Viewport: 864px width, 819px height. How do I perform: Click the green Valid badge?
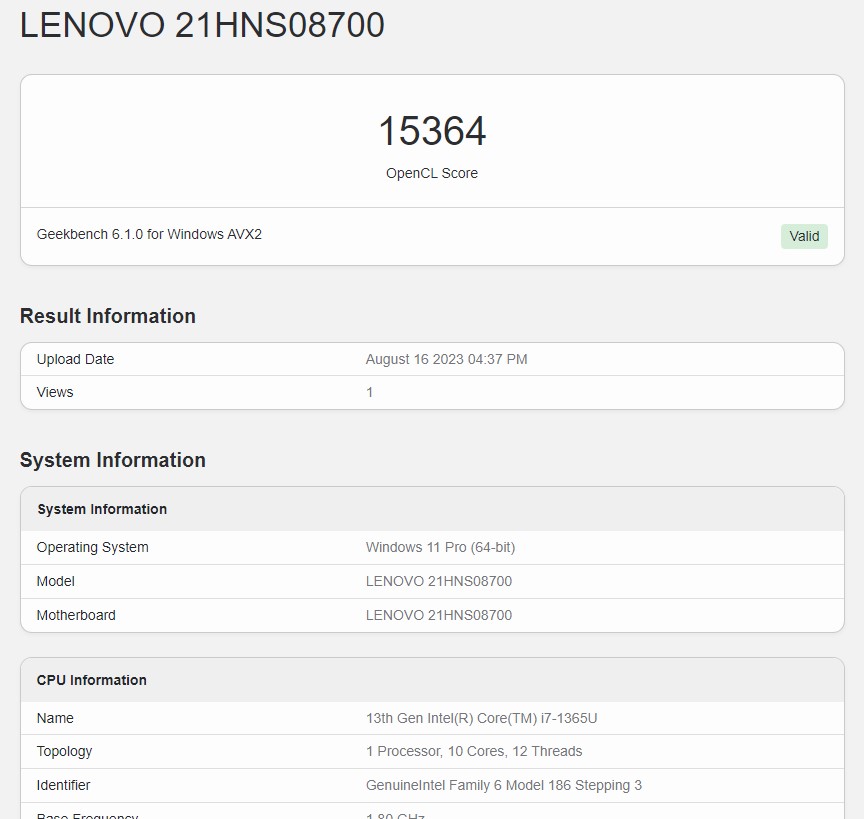pos(804,236)
